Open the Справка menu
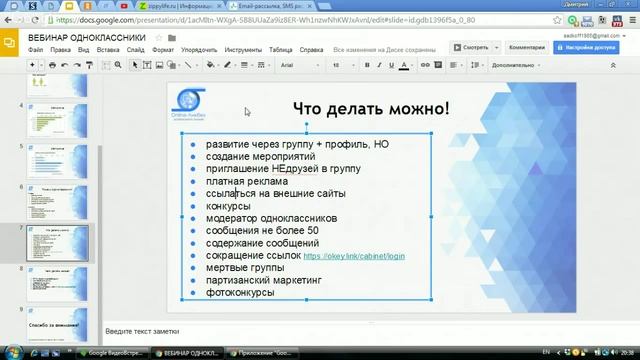 click(311, 50)
